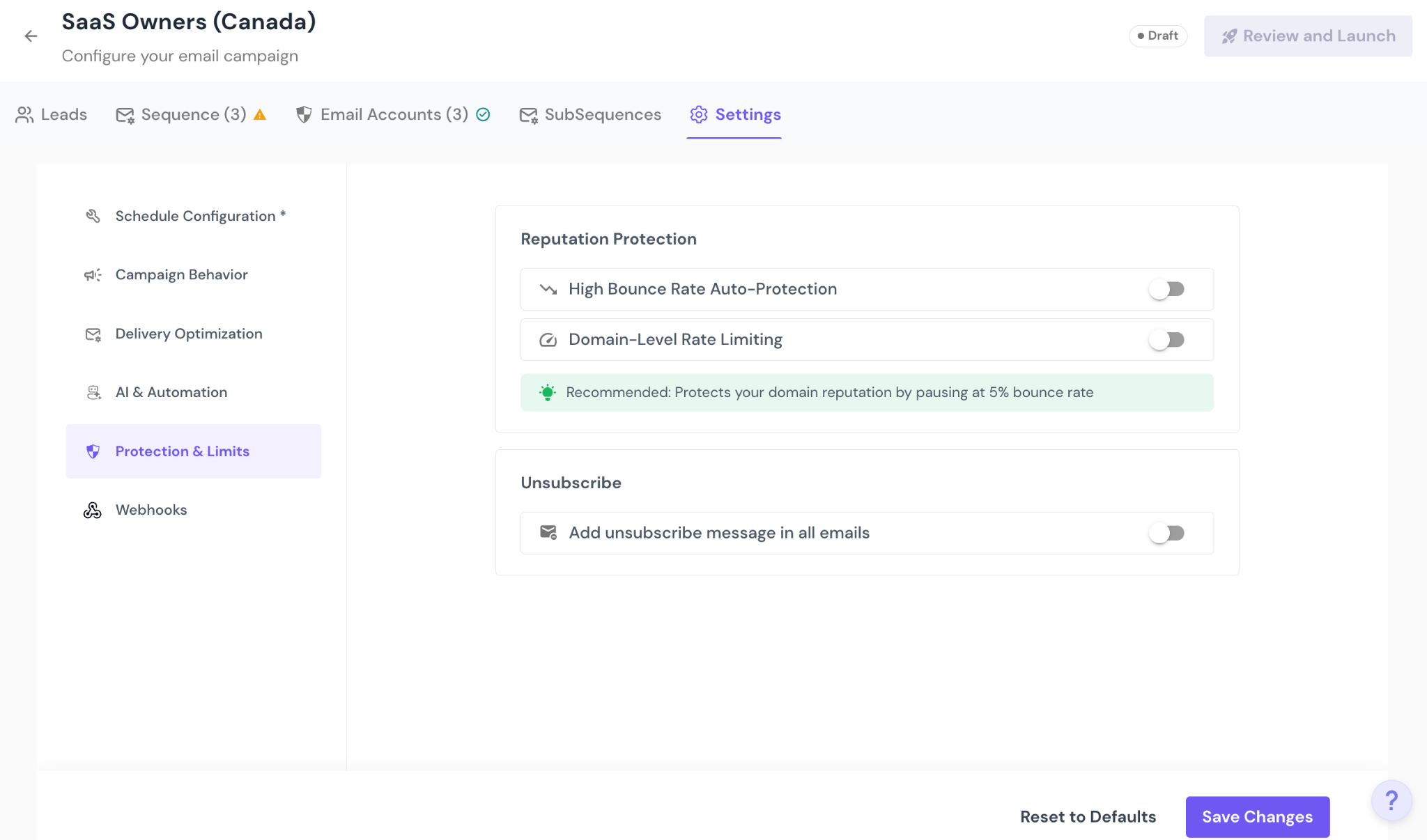1427x840 pixels.
Task: Click the help question mark button
Action: tap(1391, 801)
